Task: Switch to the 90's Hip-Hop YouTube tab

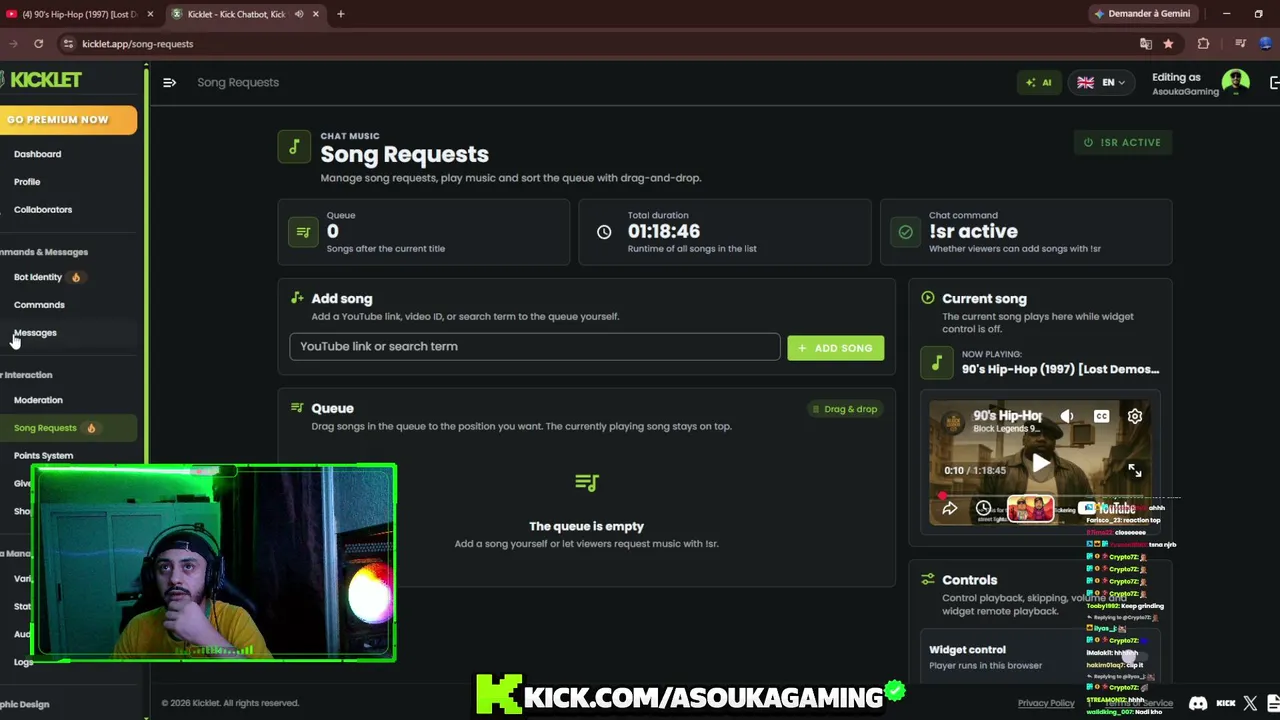Action: pos(78,14)
